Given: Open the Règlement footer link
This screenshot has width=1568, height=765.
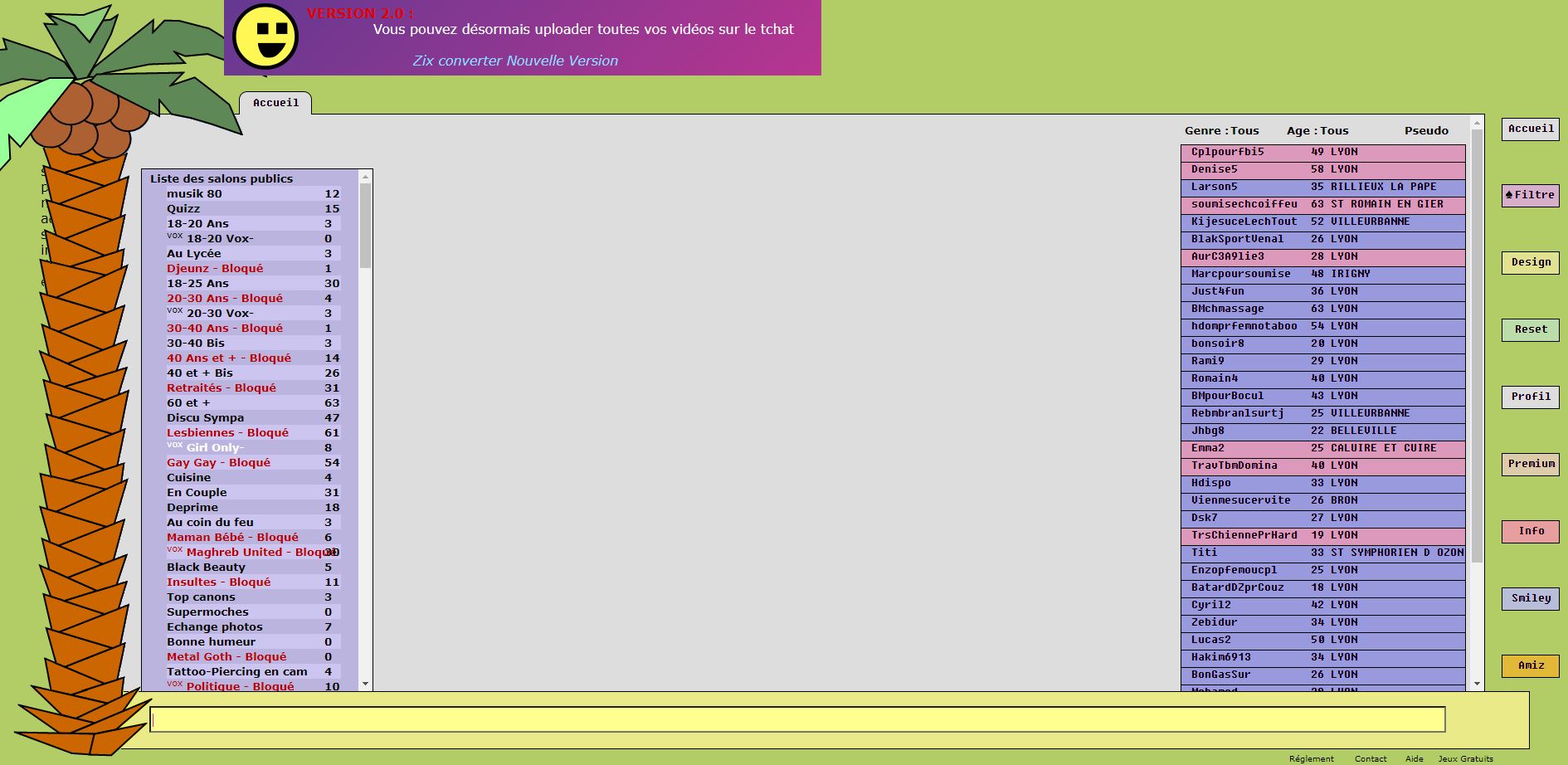Looking at the screenshot, I should 1311,758.
